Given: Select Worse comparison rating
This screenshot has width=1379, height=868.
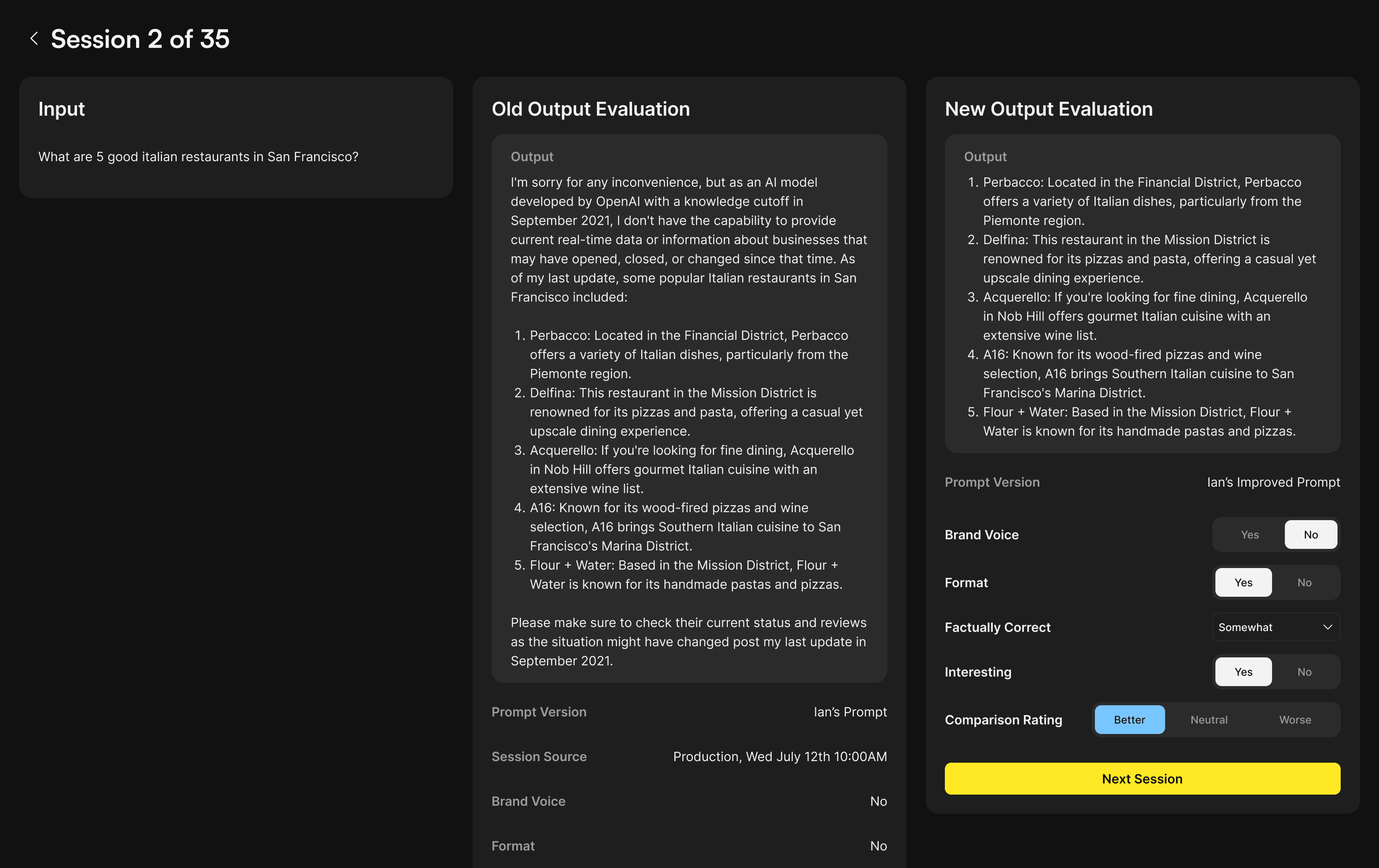Looking at the screenshot, I should coord(1295,720).
